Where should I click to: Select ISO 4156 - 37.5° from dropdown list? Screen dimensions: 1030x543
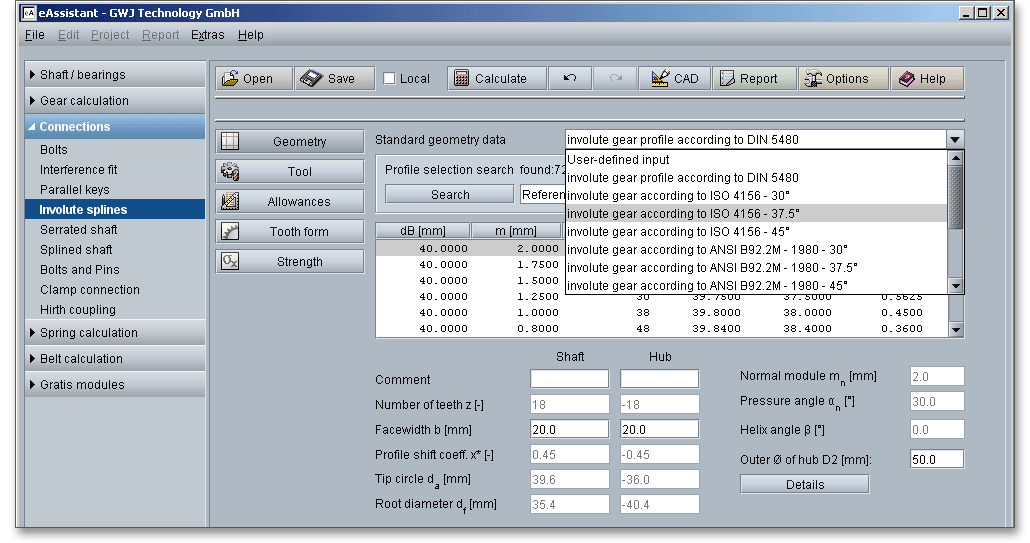click(684, 213)
